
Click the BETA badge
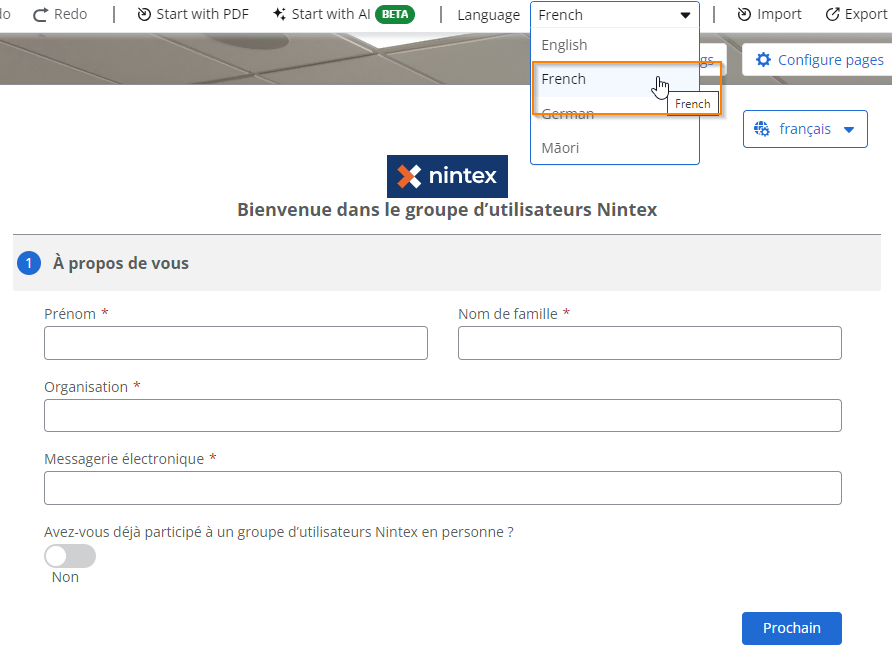coord(395,14)
